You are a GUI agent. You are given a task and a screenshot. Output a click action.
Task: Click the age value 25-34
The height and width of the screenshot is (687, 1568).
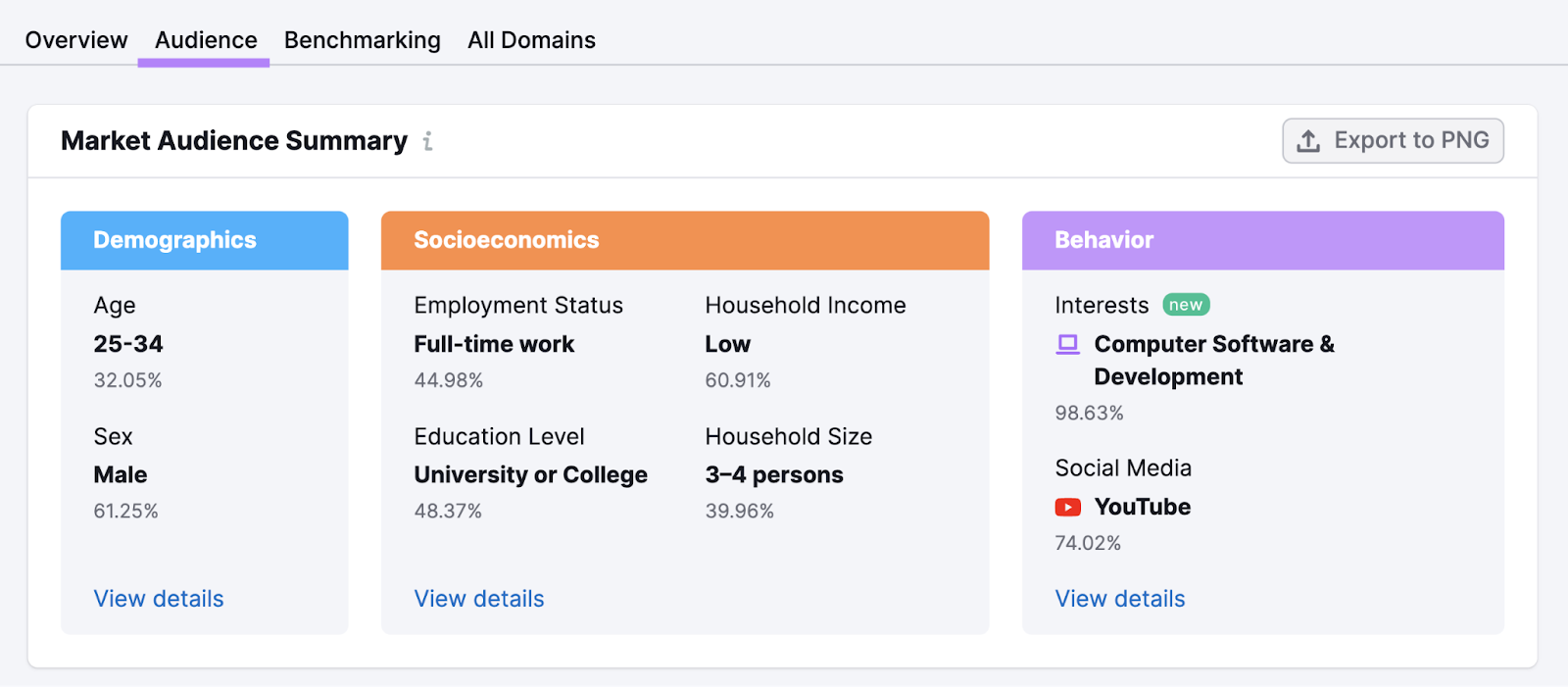[x=128, y=344]
